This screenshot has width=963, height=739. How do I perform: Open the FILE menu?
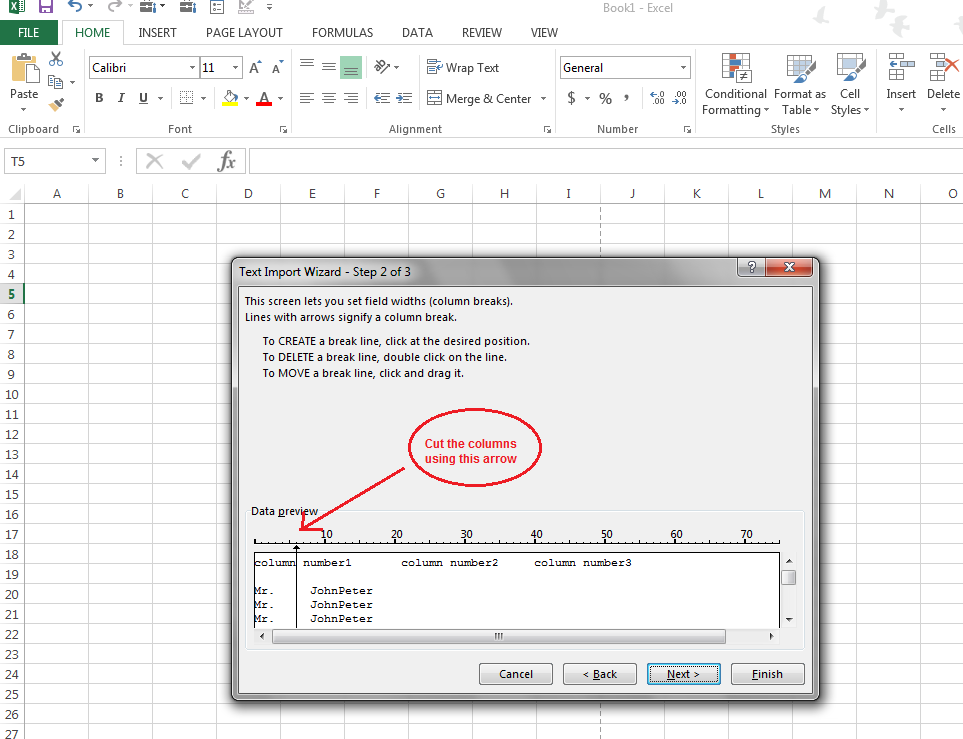pyautogui.click(x=29, y=32)
